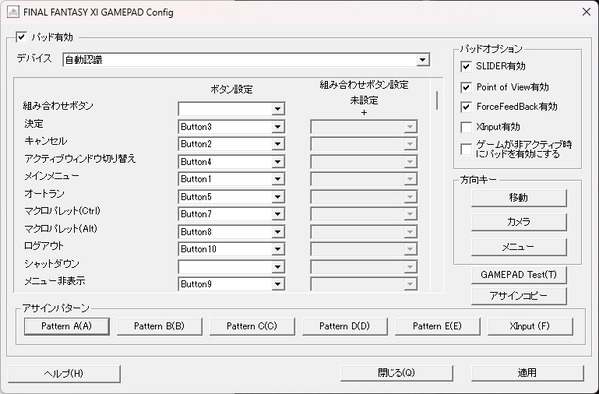Open ヘルプ(H) help
This screenshot has width=599, height=394.
pyautogui.click(x=64, y=373)
